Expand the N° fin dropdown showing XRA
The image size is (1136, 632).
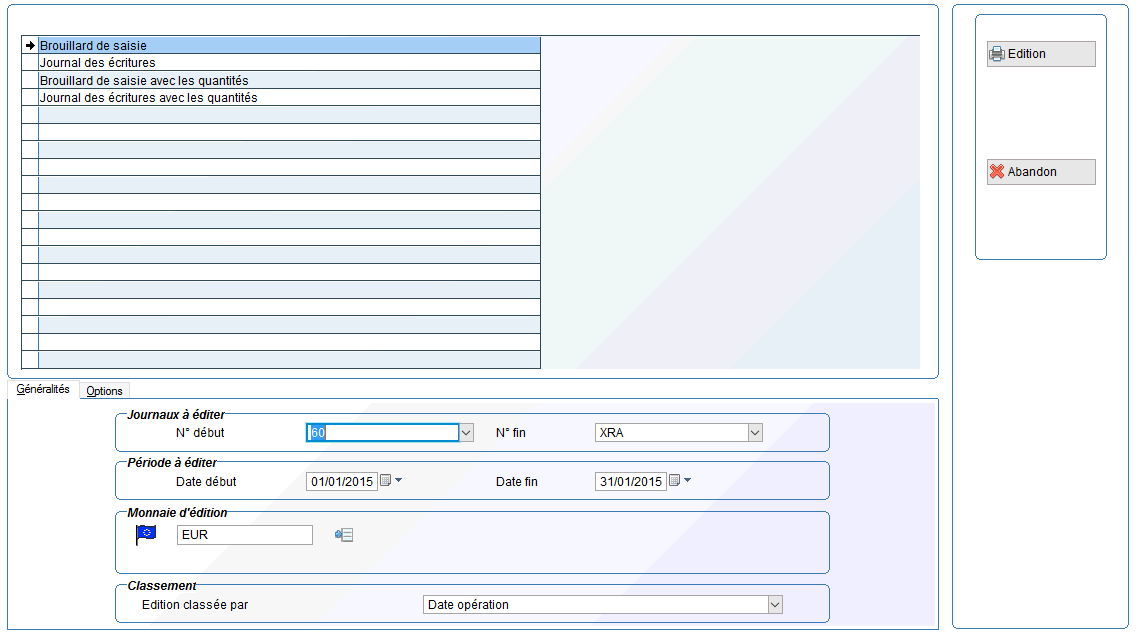[x=755, y=433]
